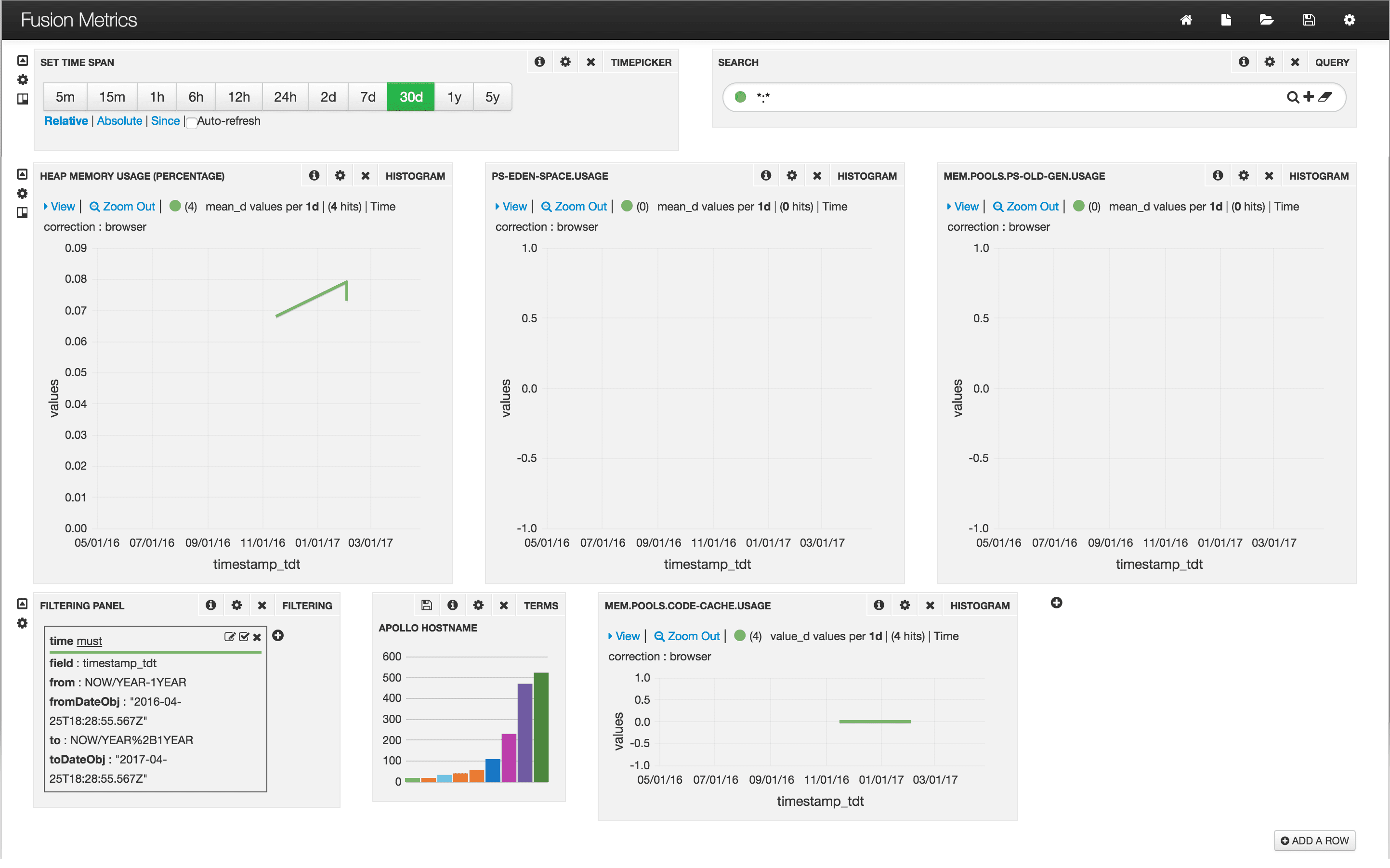Screen dimensions: 1390x868
Task: Select the 24h time span
Action: pos(285,97)
